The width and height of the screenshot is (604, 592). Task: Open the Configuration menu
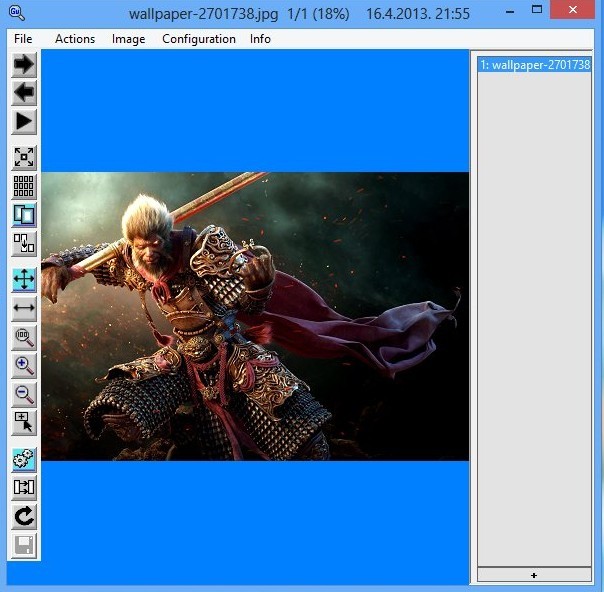[x=199, y=39]
